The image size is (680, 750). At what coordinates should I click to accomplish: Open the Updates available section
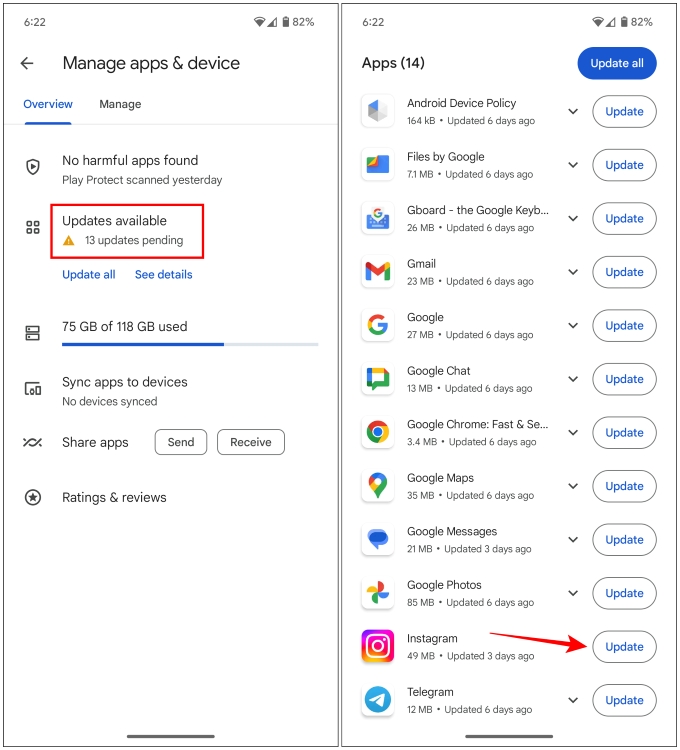click(x=127, y=232)
